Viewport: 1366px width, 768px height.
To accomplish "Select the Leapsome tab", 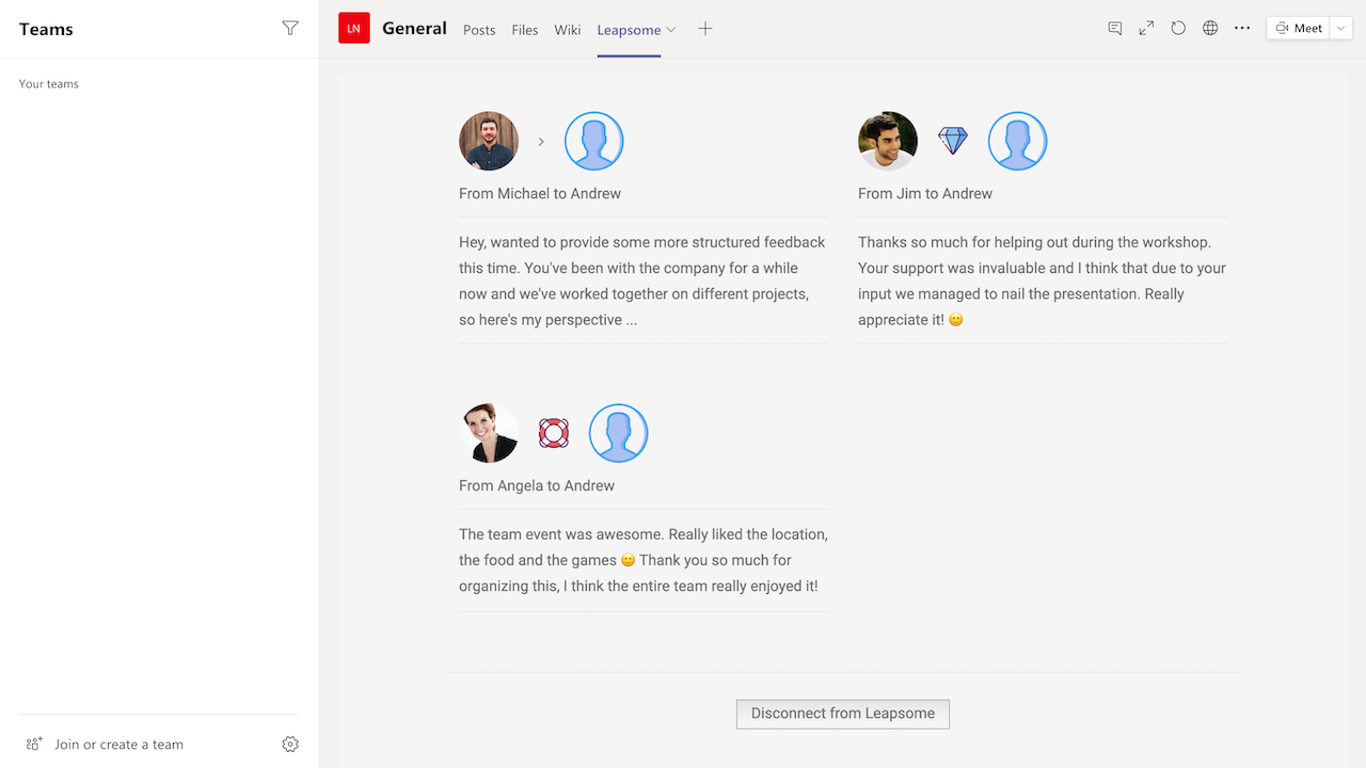I will coord(629,30).
